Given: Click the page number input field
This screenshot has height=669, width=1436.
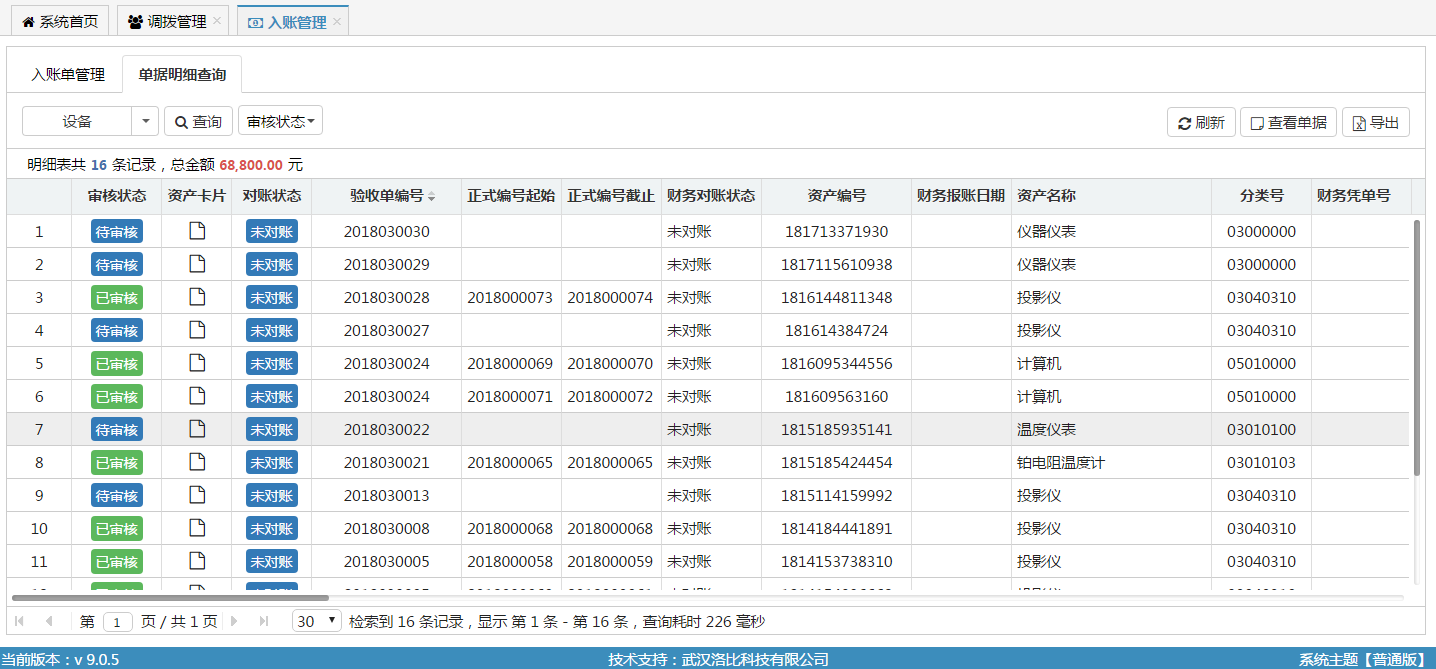Looking at the screenshot, I should pos(117,622).
